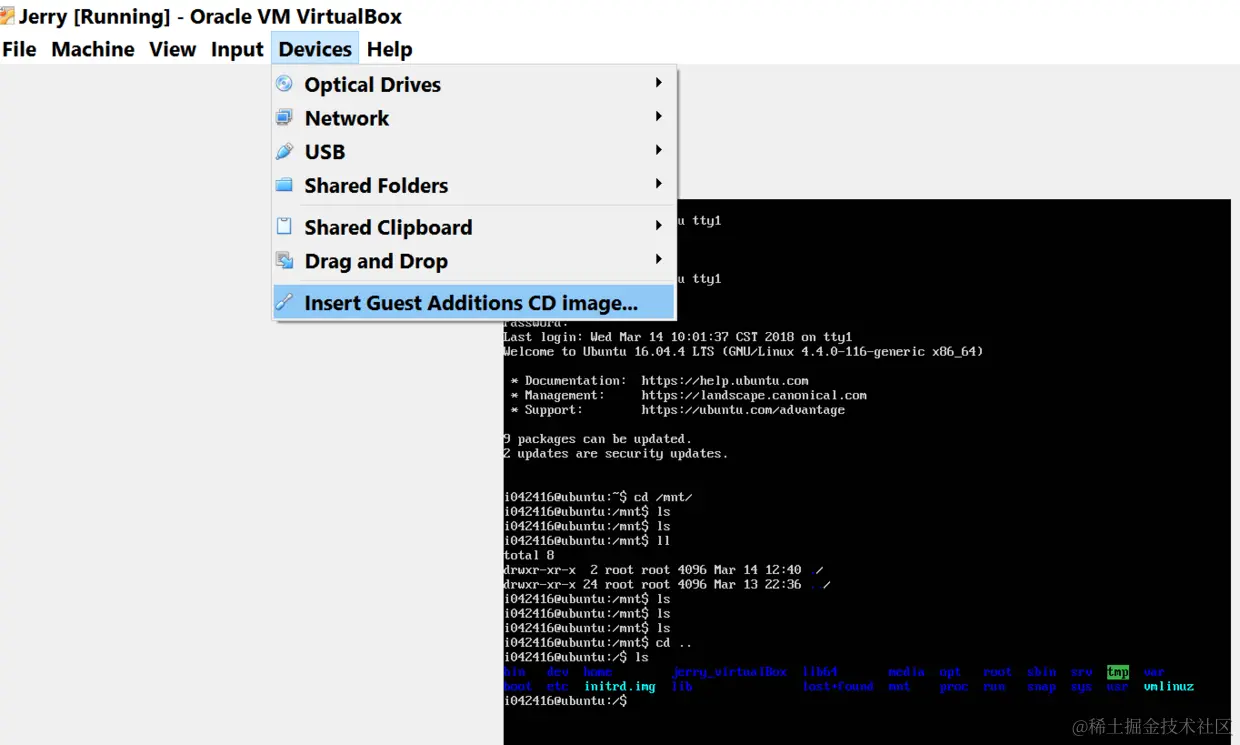Click the VirtualBox title bar icon
The image size is (1240, 745).
pos(8,16)
